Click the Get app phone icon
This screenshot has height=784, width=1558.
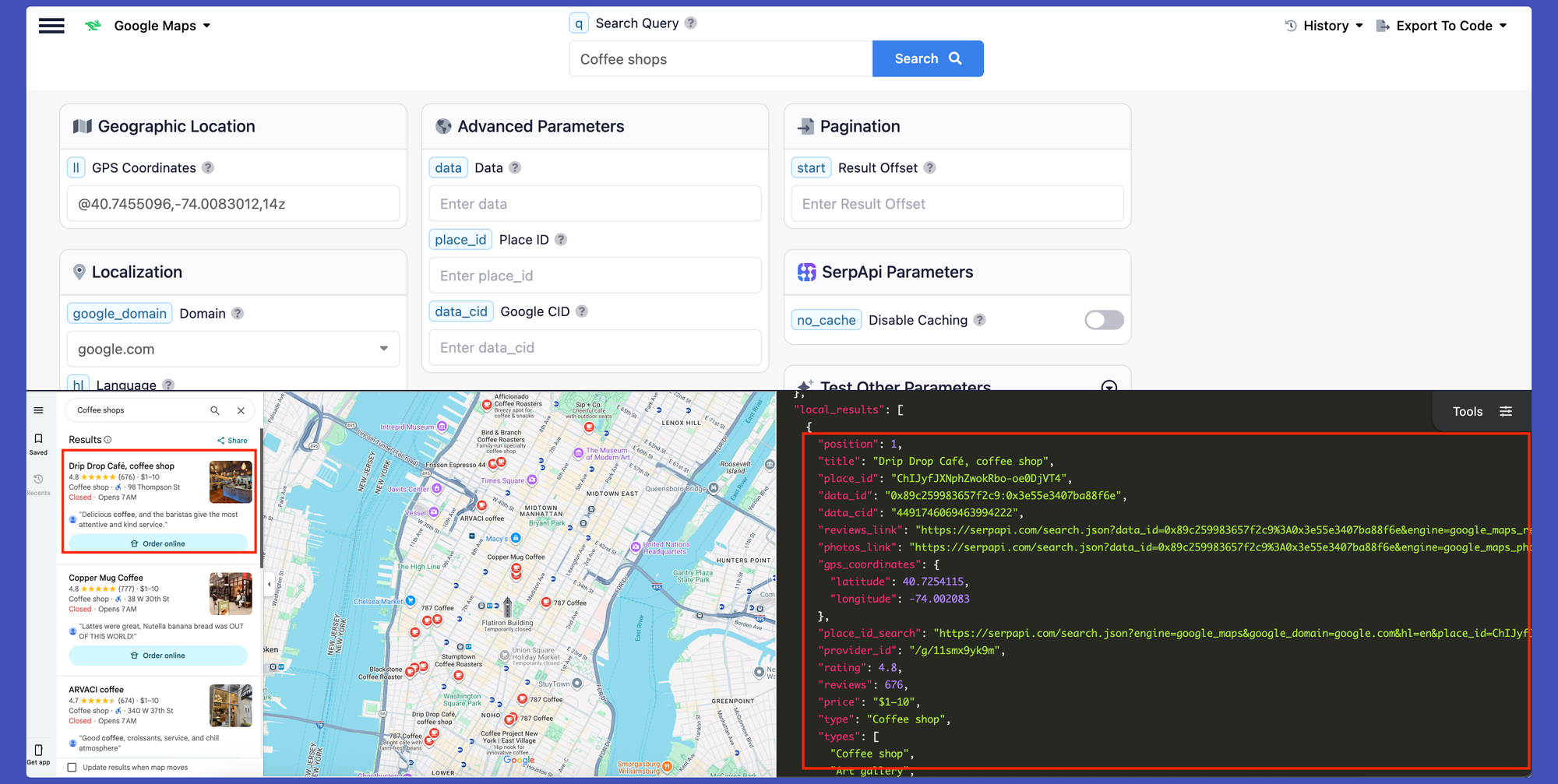[x=38, y=751]
